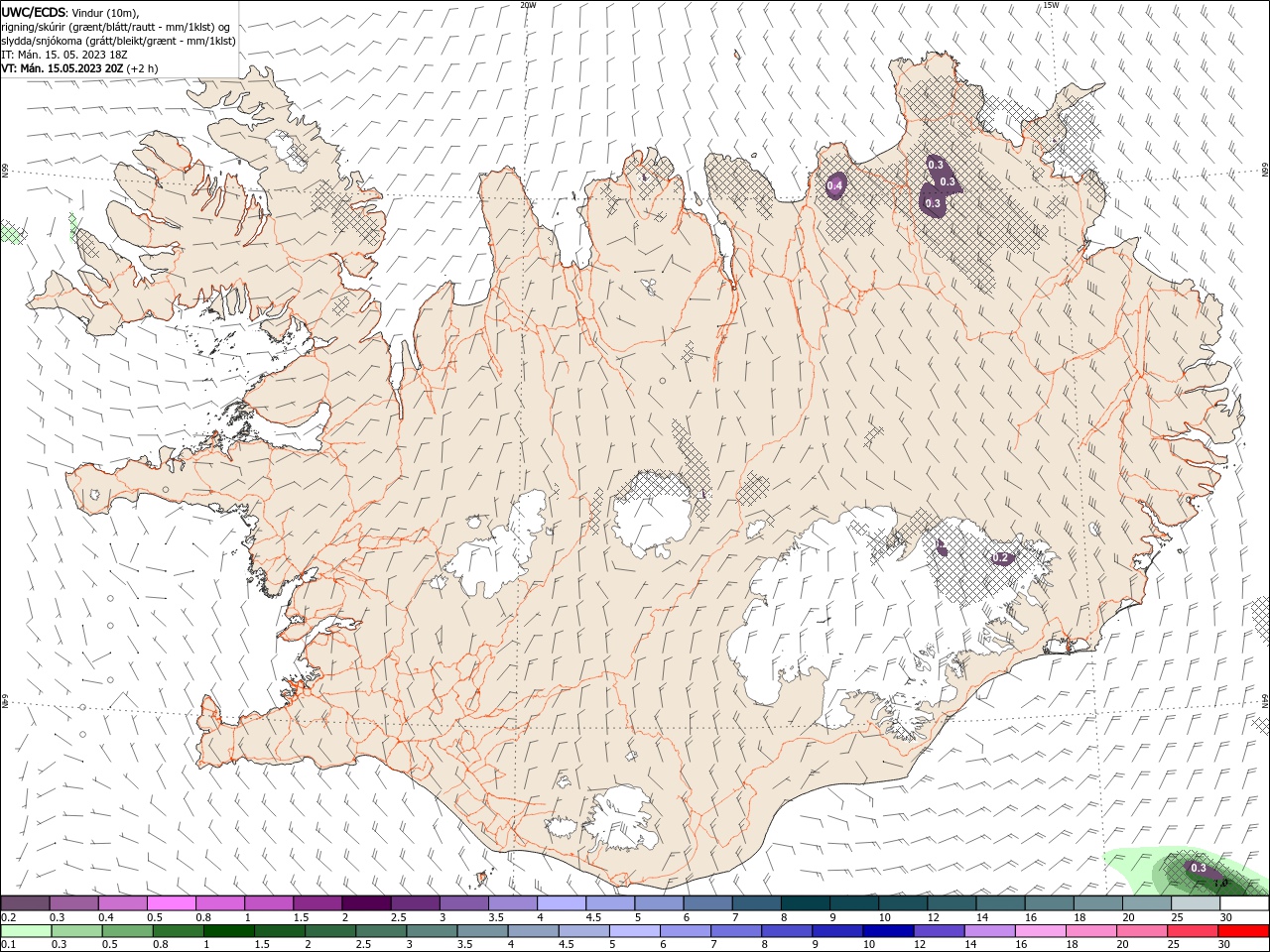The image size is (1270, 952).
Task: Click the dark mauve 0.2 snow legend swatch
Action: point(25,903)
